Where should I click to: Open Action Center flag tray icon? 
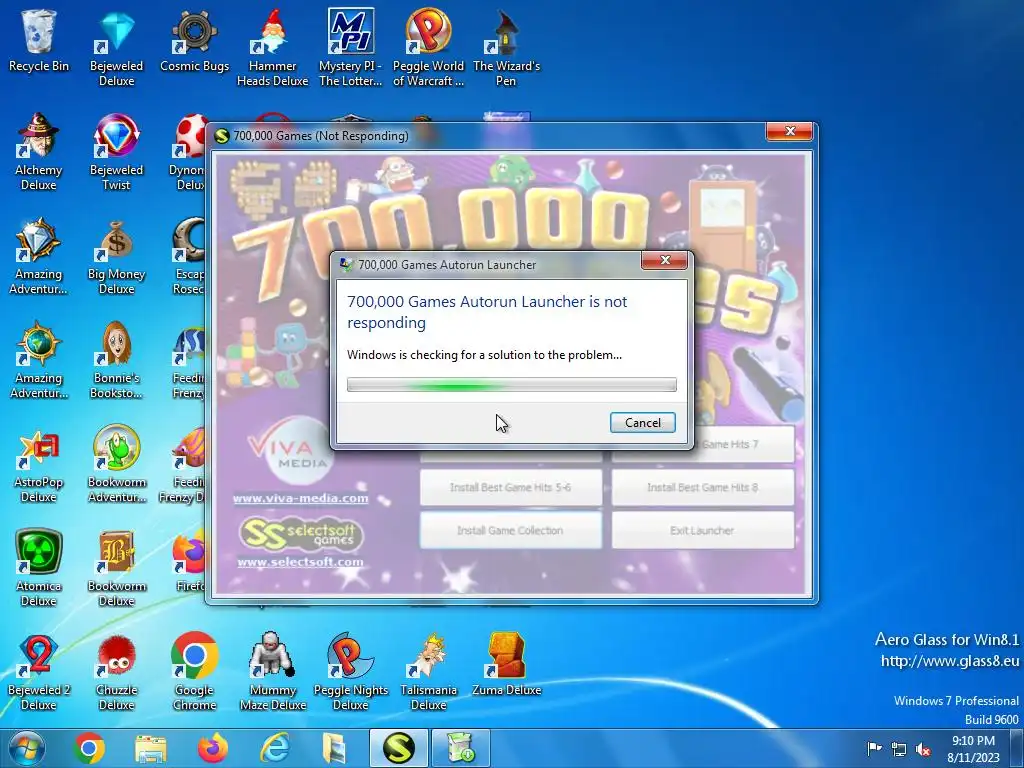coord(874,749)
